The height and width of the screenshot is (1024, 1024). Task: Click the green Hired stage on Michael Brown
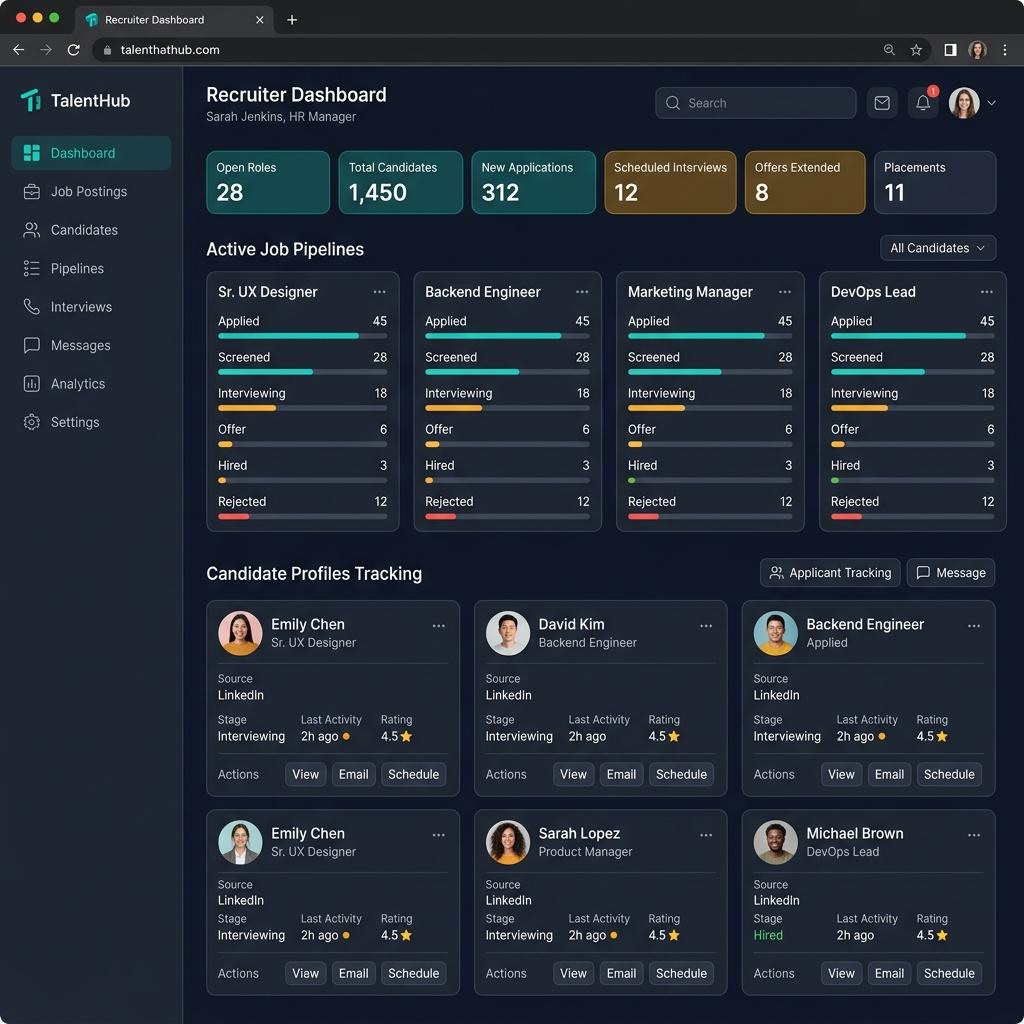(x=768, y=935)
